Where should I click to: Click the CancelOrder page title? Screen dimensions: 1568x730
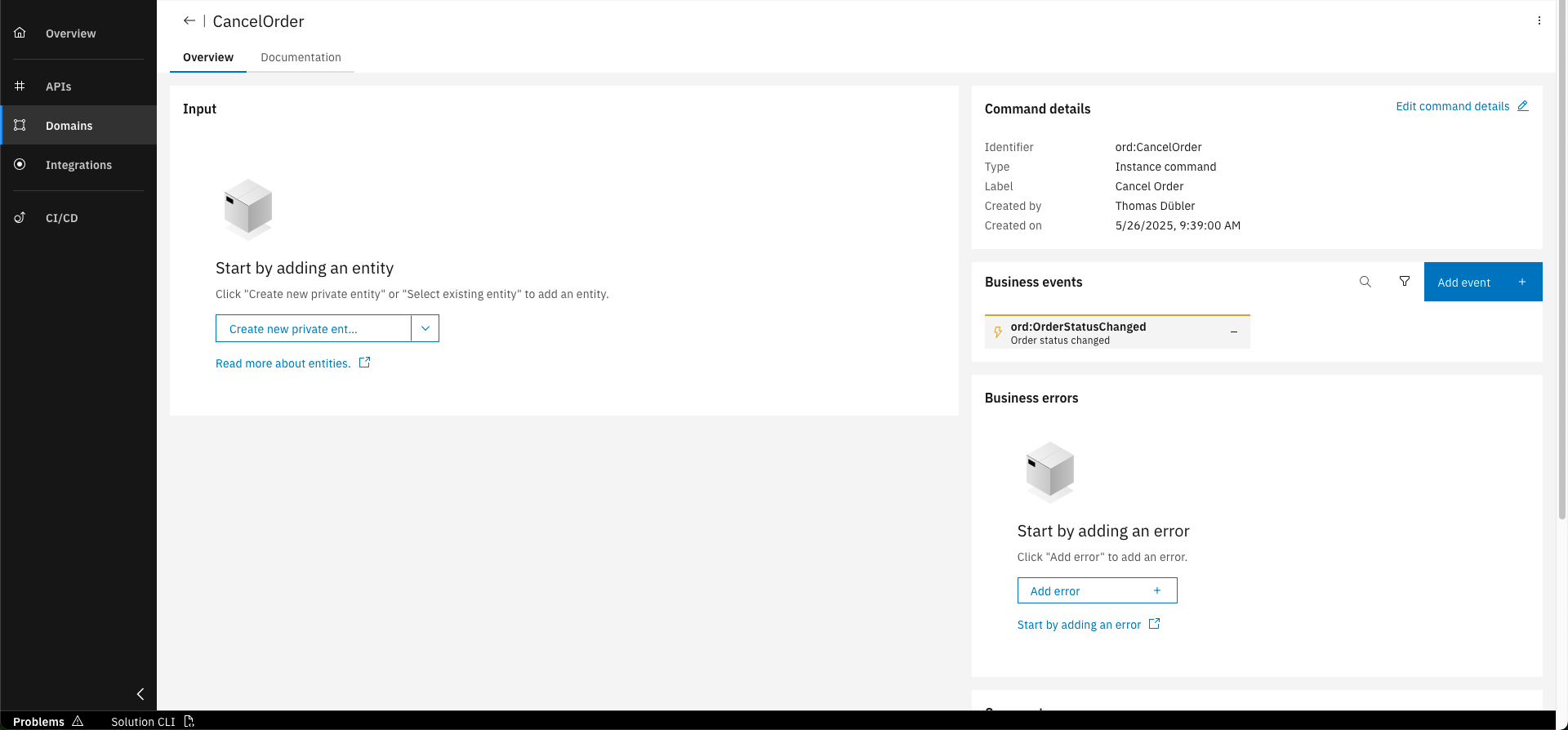[258, 21]
